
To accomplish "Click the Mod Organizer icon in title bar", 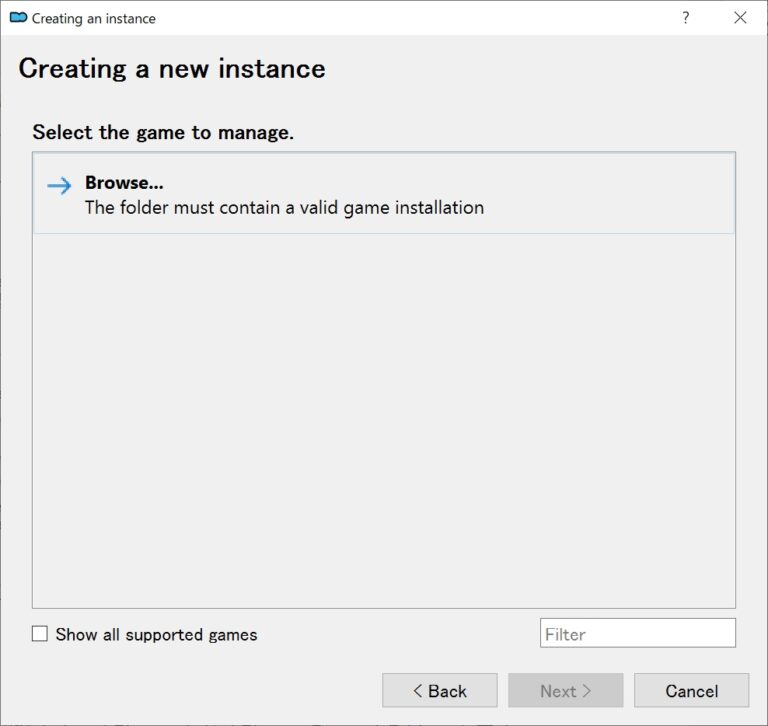I will click(x=18, y=18).
